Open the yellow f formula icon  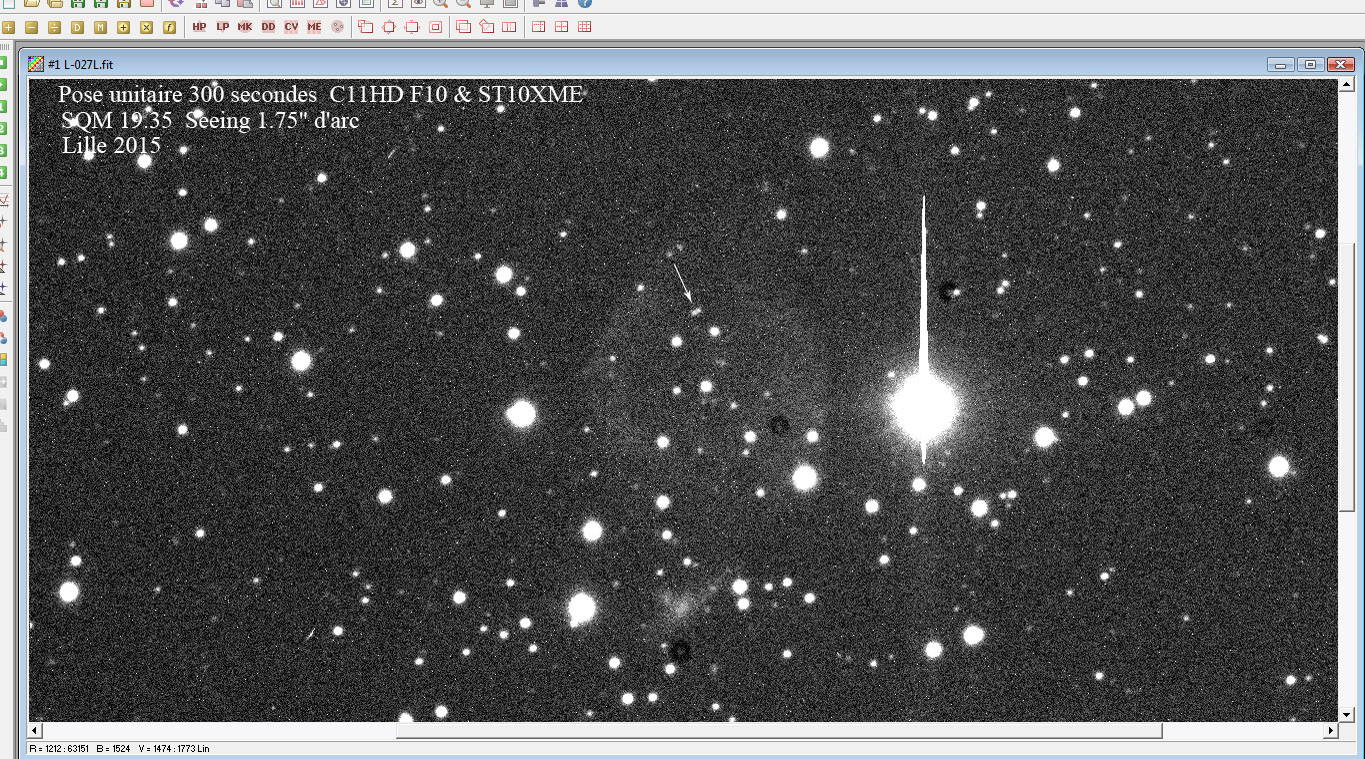pyautogui.click(x=170, y=27)
